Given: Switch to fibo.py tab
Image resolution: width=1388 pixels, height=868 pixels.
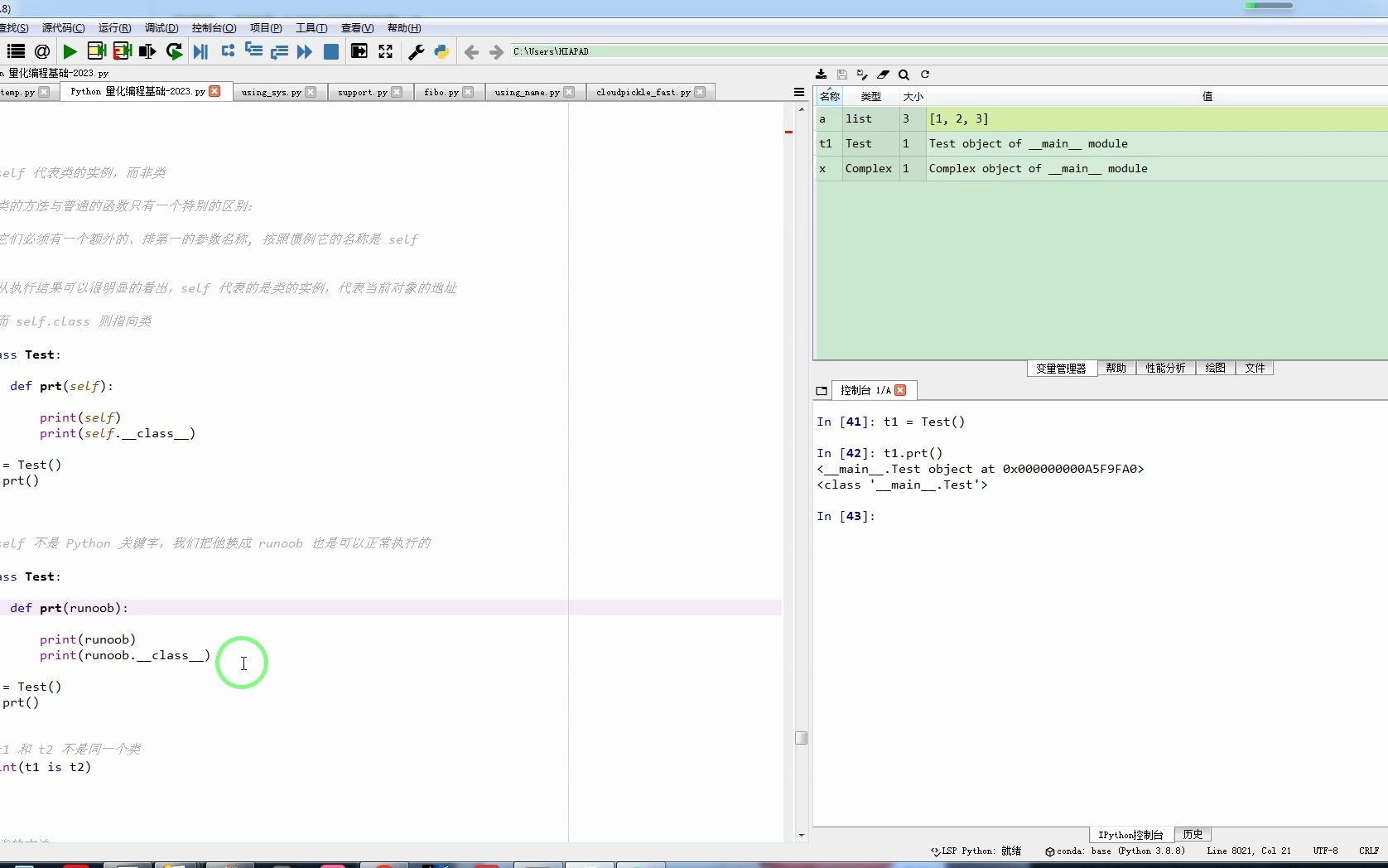Looking at the screenshot, I should 441,93.
